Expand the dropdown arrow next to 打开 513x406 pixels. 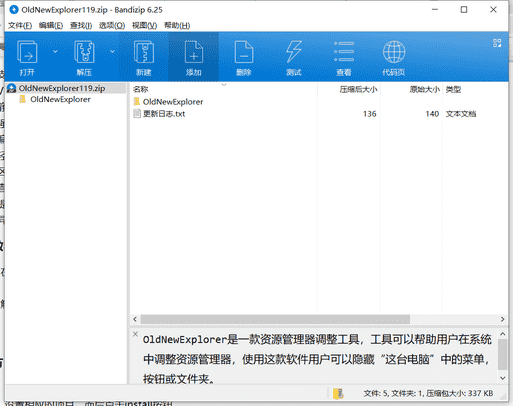point(55,51)
